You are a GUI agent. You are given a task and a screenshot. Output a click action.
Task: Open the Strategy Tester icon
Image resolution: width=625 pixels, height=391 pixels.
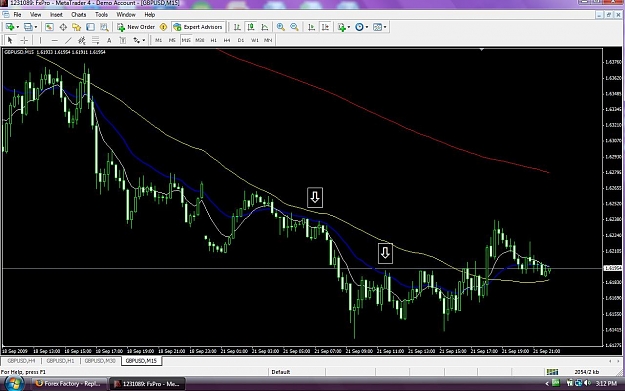tap(104, 27)
